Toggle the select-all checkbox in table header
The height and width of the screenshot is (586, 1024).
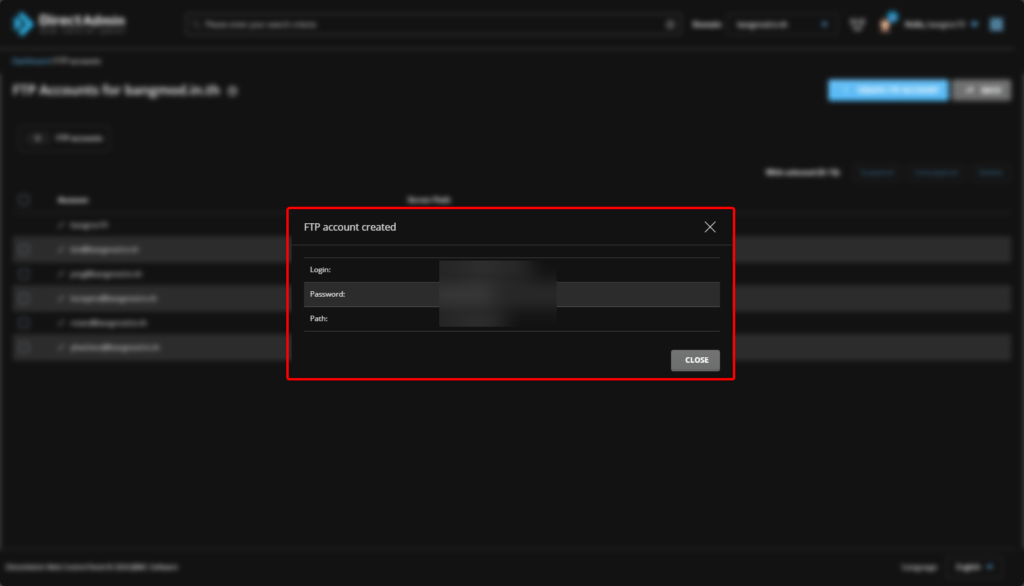24,200
